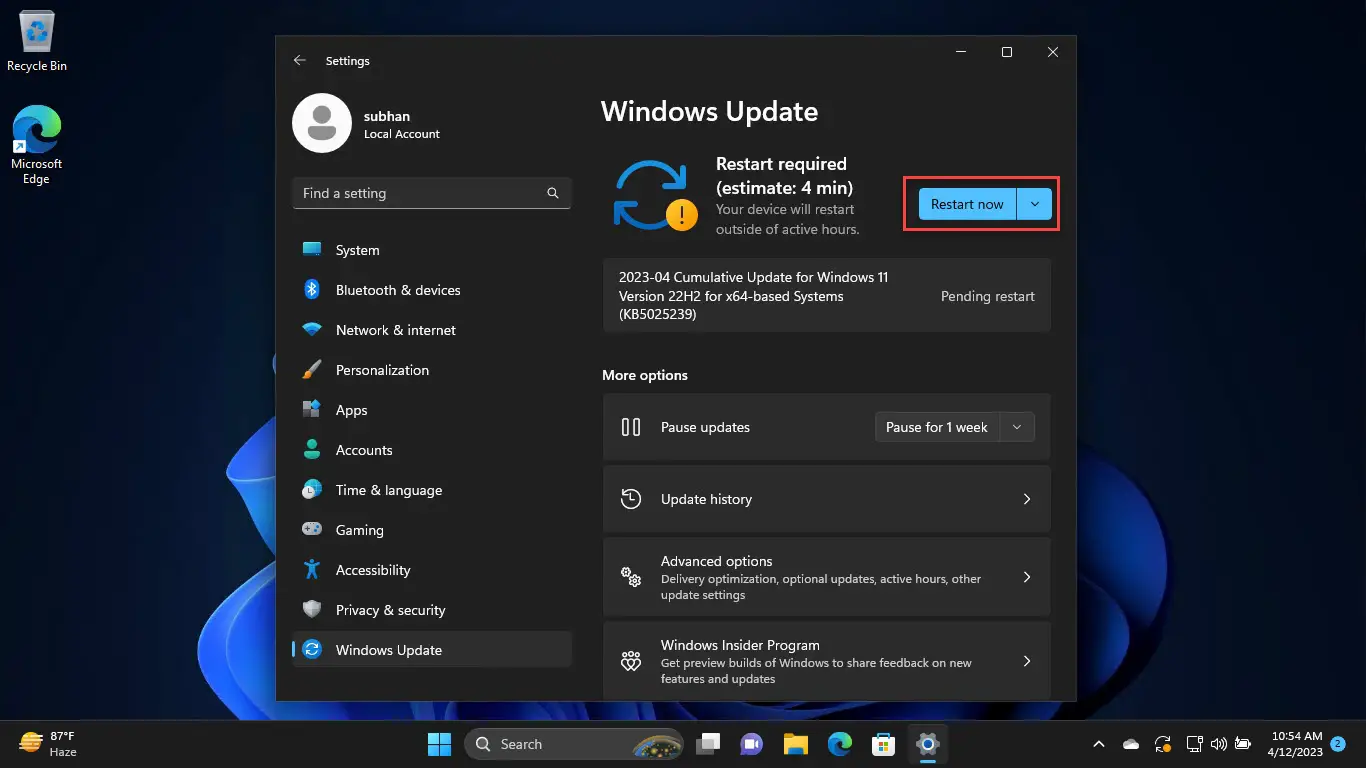This screenshot has width=1366, height=768.
Task: Click the battery tray icon
Action: [1243, 744]
